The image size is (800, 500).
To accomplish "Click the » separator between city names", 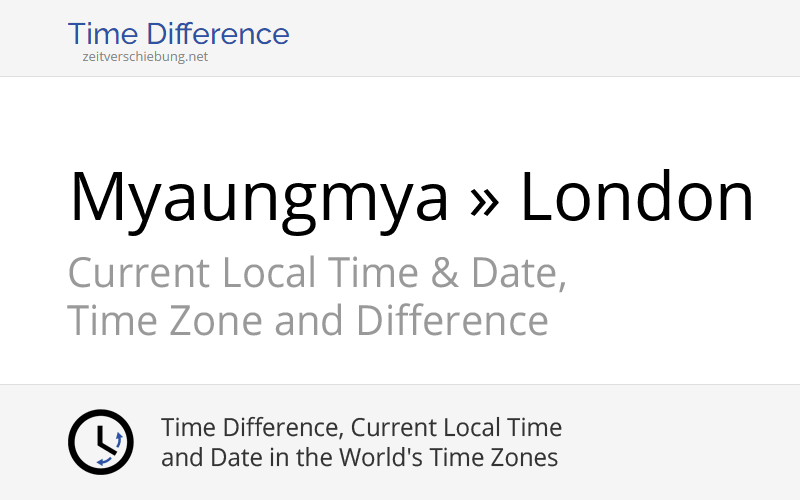I will click(x=484, y=197).
